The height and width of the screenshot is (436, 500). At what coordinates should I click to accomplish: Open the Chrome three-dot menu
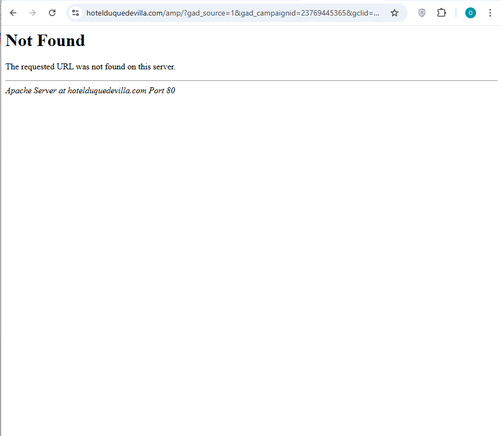(x=490, y=13)
